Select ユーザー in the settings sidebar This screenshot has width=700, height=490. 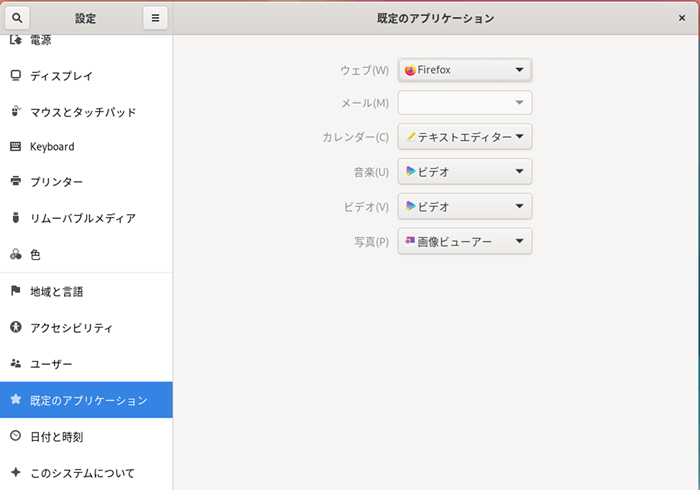coord(51,364)
